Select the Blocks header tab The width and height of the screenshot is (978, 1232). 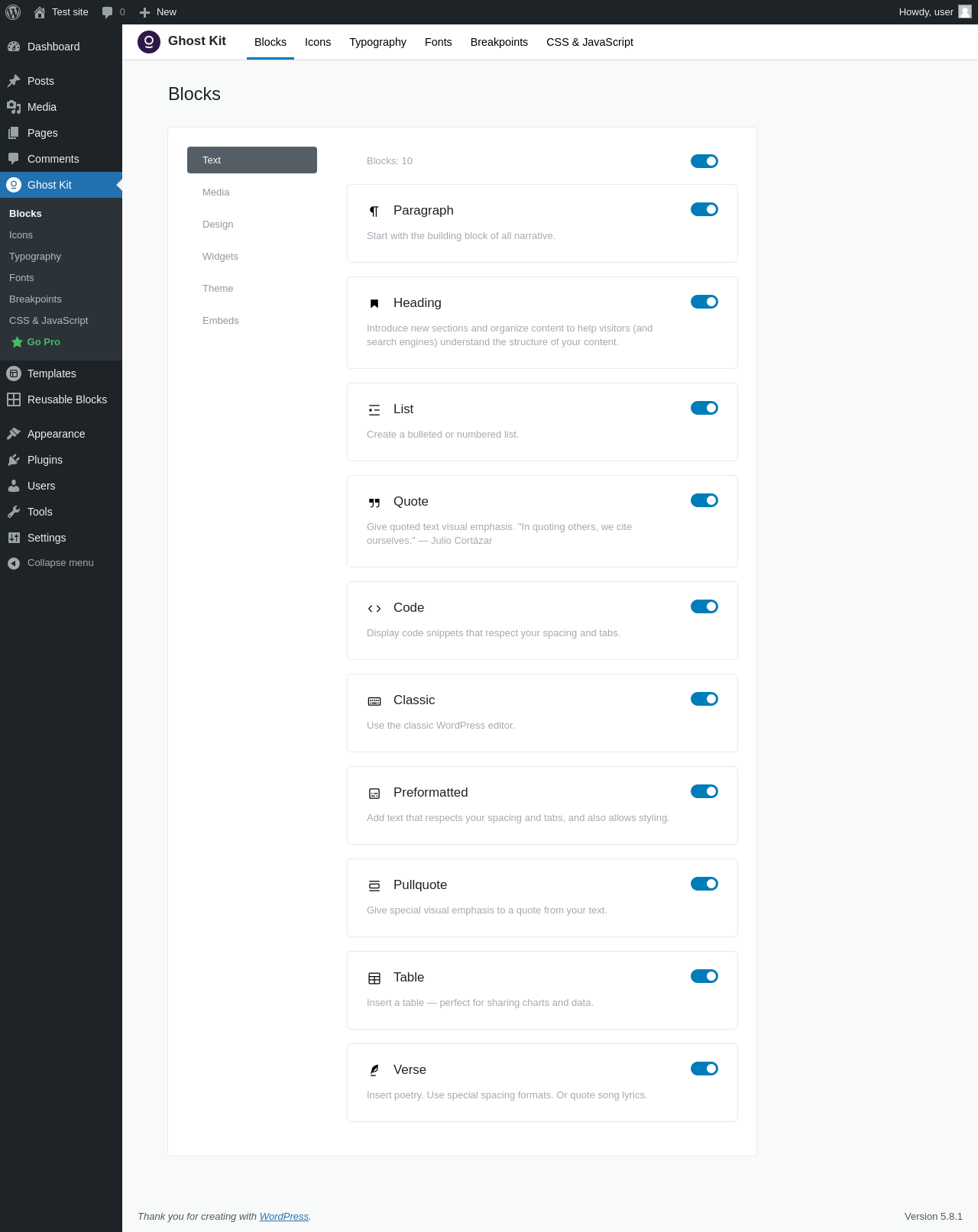pos(270,42)
